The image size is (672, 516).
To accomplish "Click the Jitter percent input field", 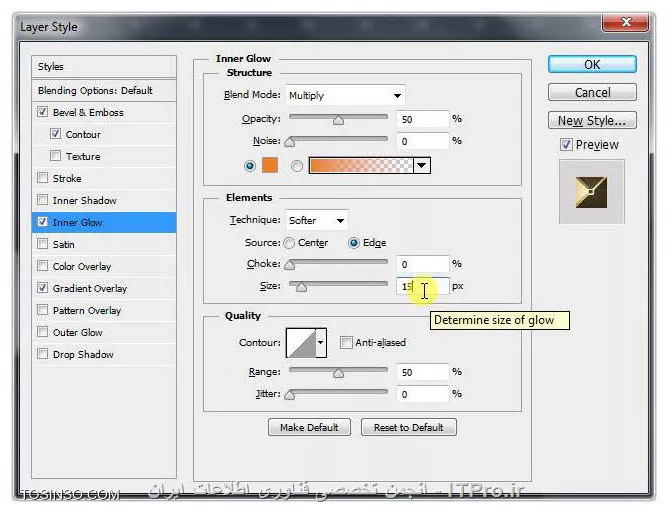I will [423, 394].
